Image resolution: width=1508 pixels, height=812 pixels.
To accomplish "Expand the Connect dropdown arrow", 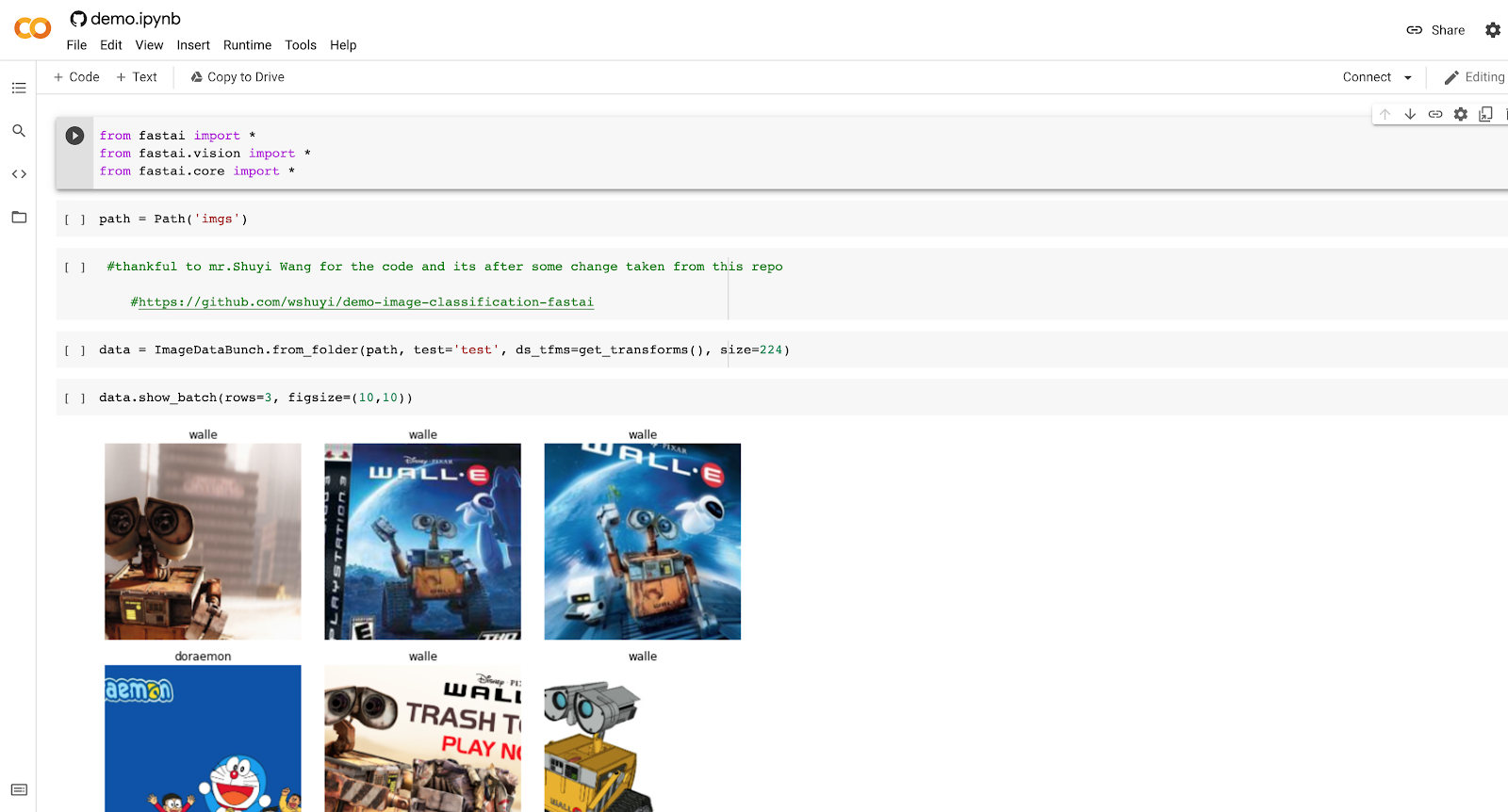I will tap(1408, 77).
